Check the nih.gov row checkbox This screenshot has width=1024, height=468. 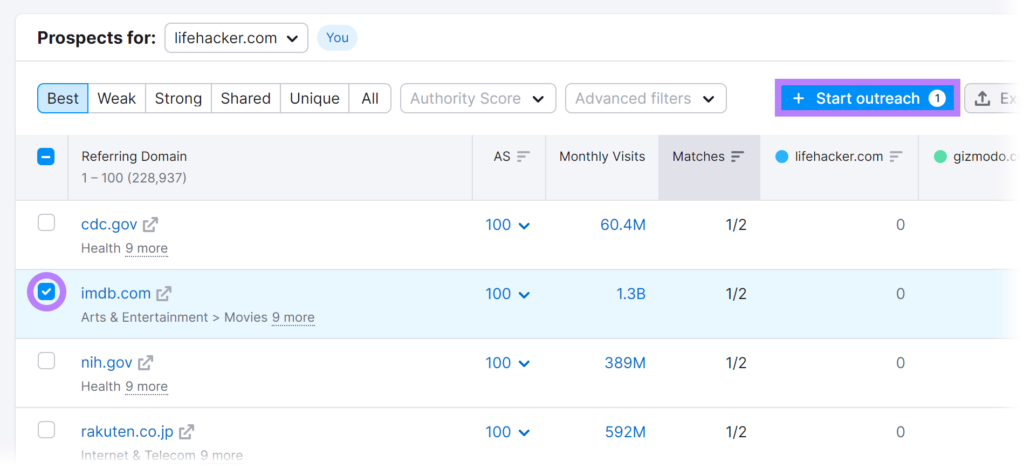pyautogui.click(x=46, y=361)
